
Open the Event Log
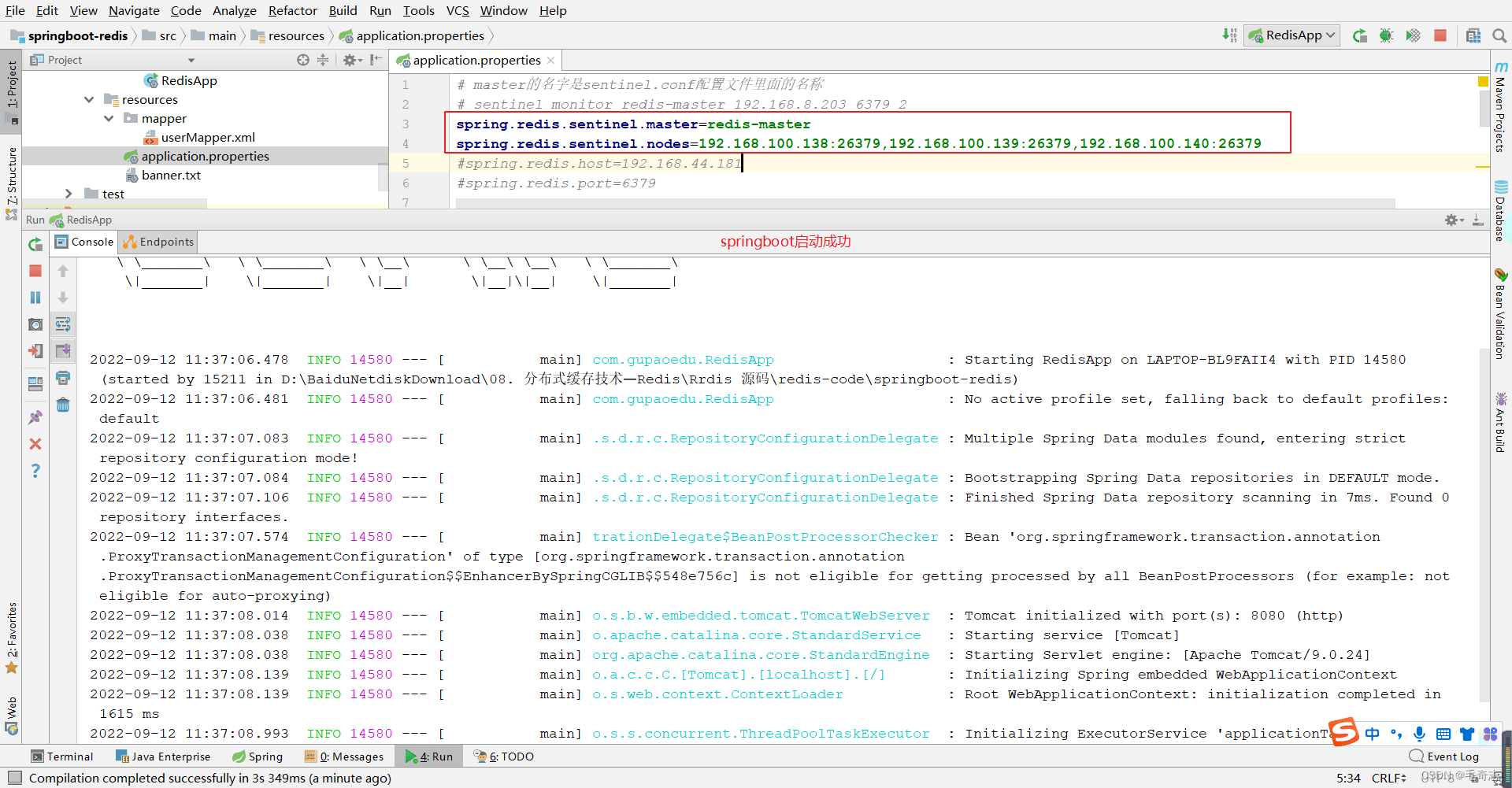[x=1444, y=757]
